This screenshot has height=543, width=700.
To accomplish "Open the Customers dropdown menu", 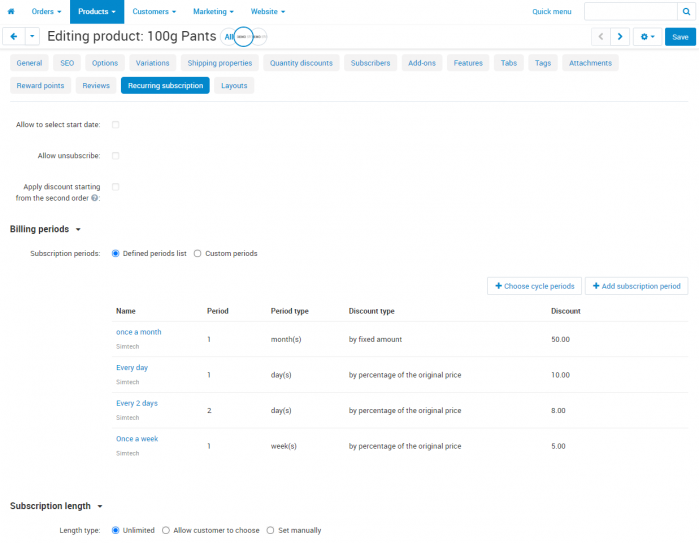I will (x=154, y=12).
